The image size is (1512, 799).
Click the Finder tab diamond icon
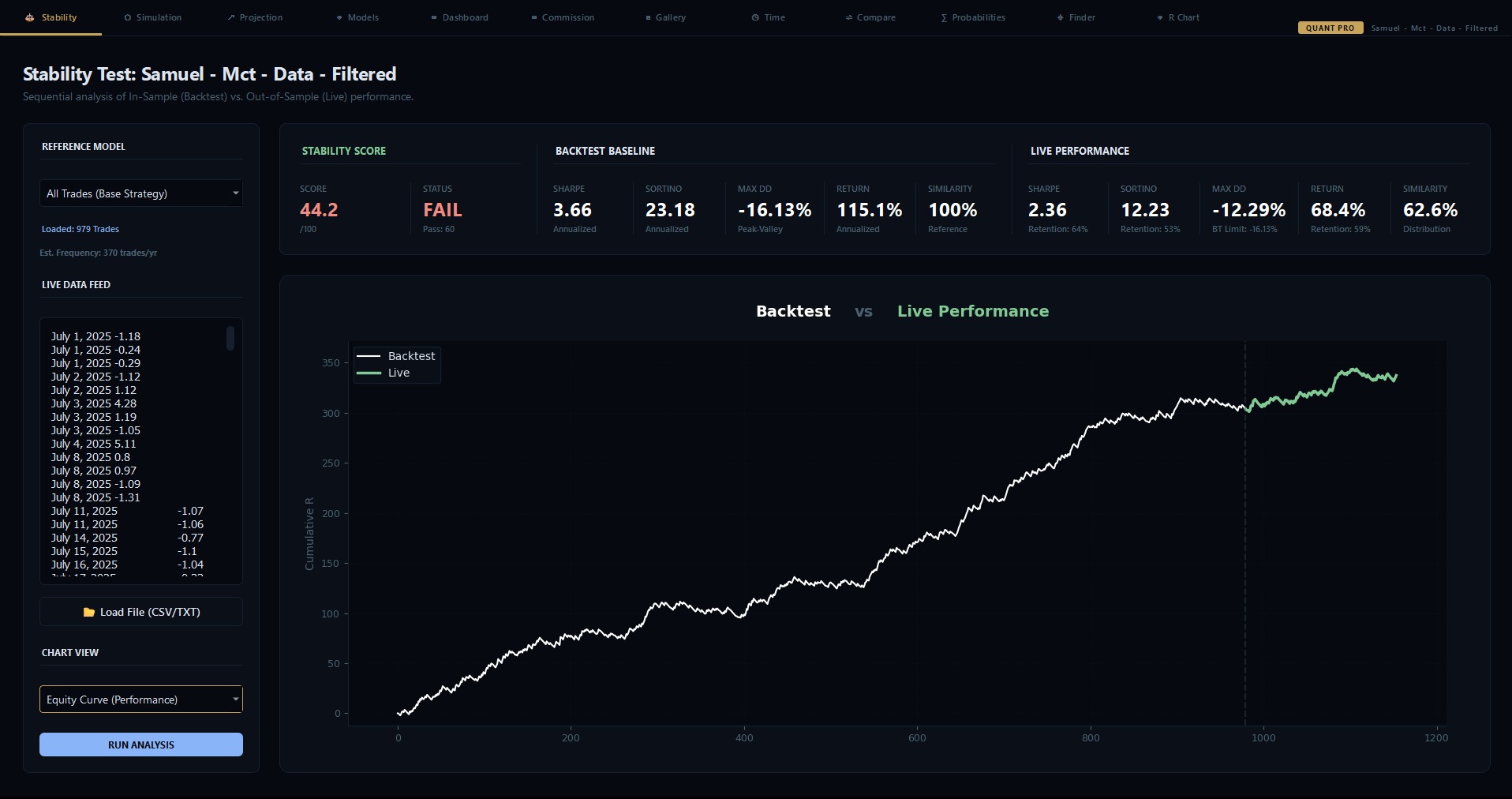1061,17
